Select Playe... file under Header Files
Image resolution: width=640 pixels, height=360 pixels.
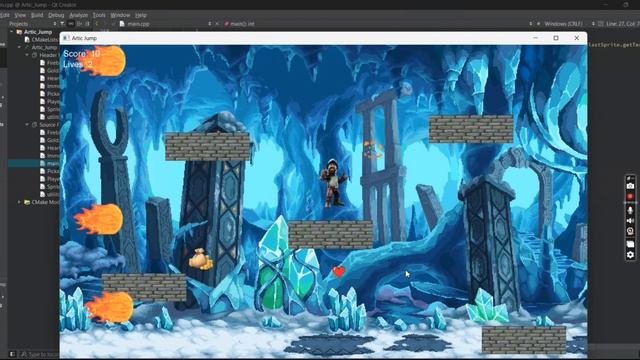click(49, 102)
